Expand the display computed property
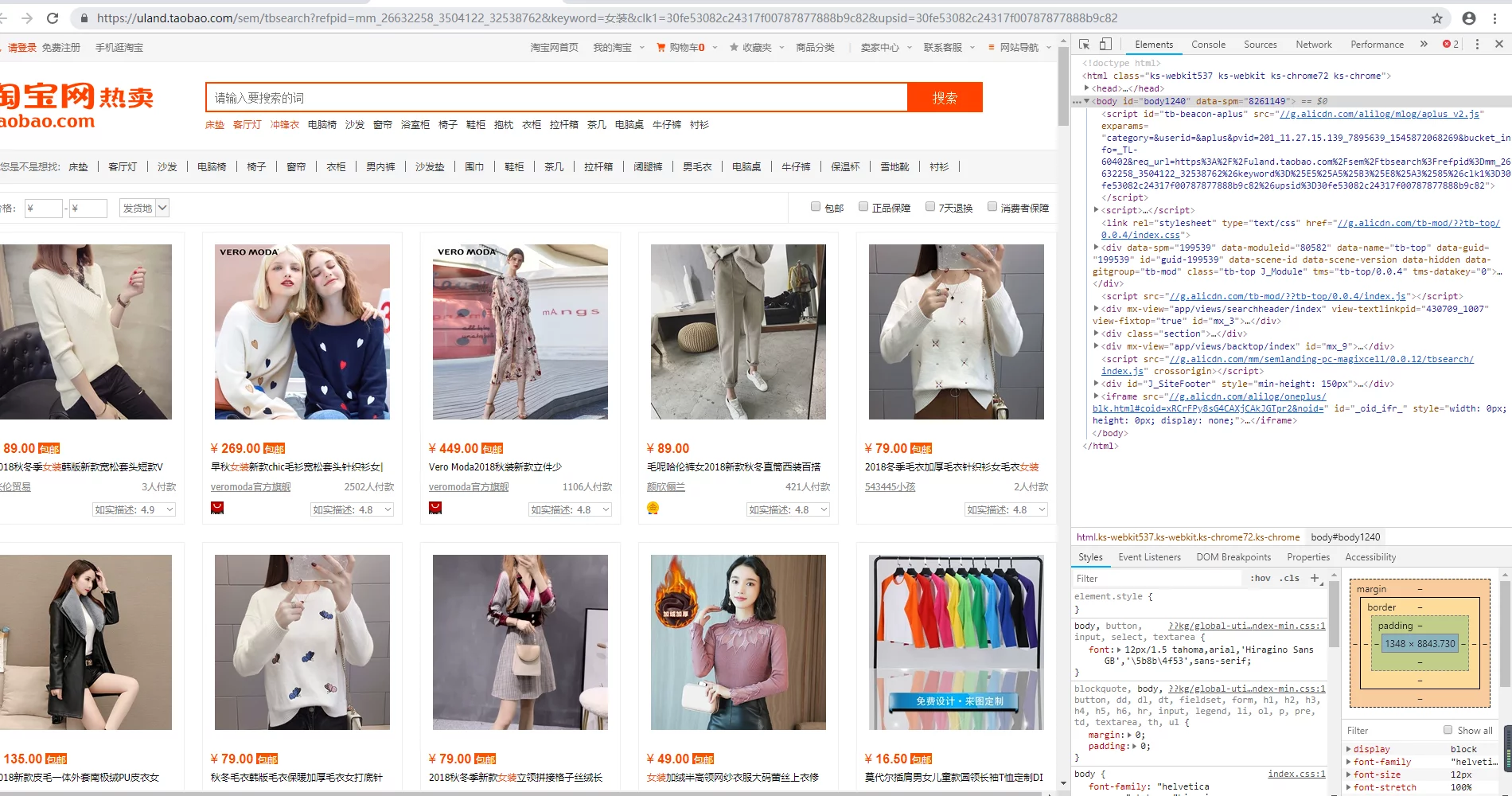Viewport: 1512px width, 796px height. coord(1349,749)
